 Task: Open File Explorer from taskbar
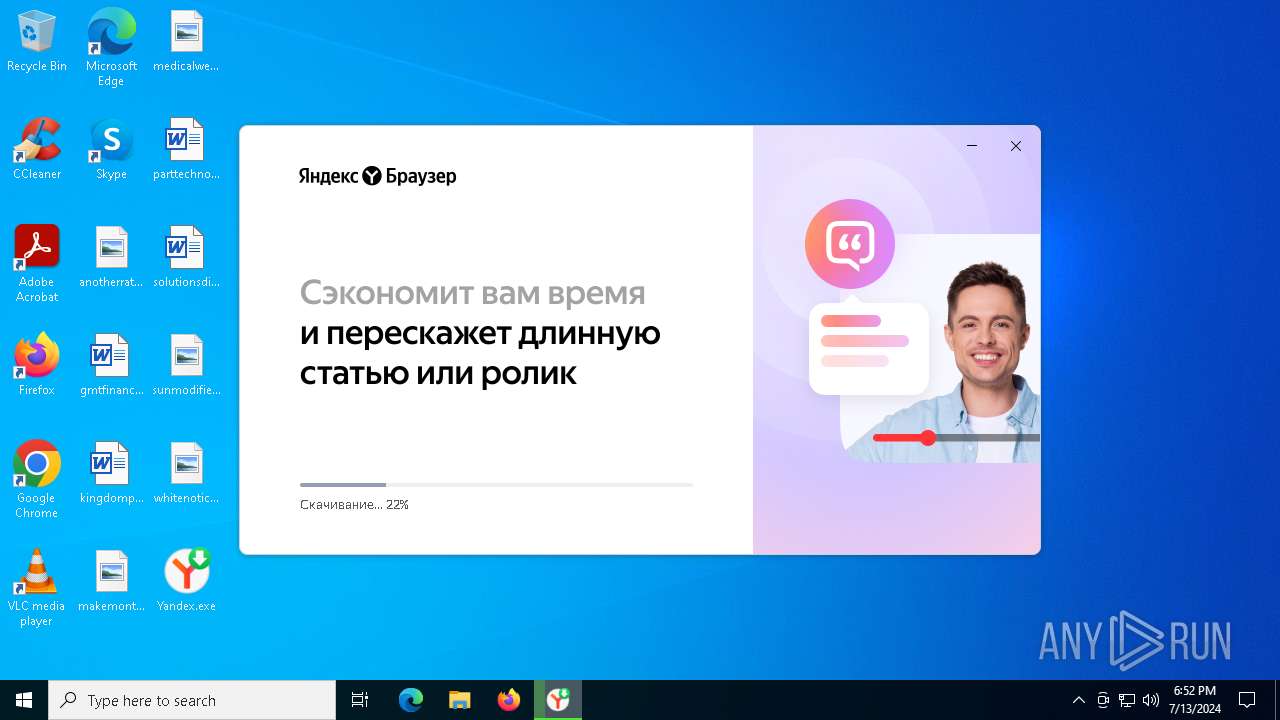459,700
